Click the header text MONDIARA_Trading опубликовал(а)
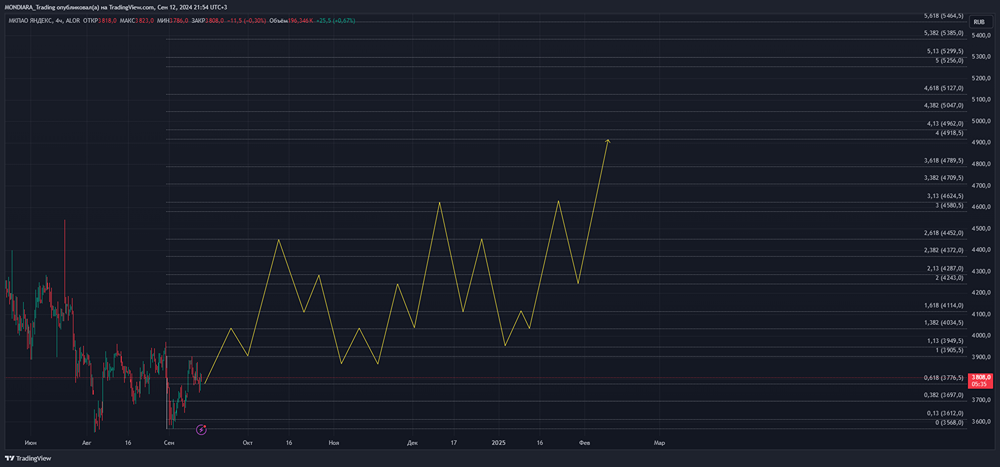Screen dimensions: 1000x467 pos(51,6)
